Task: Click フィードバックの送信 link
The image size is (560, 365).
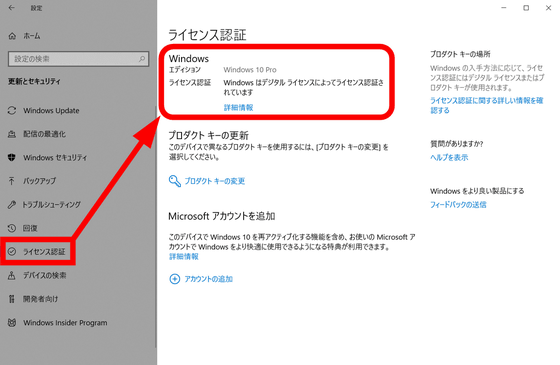Action: [458, 205]
